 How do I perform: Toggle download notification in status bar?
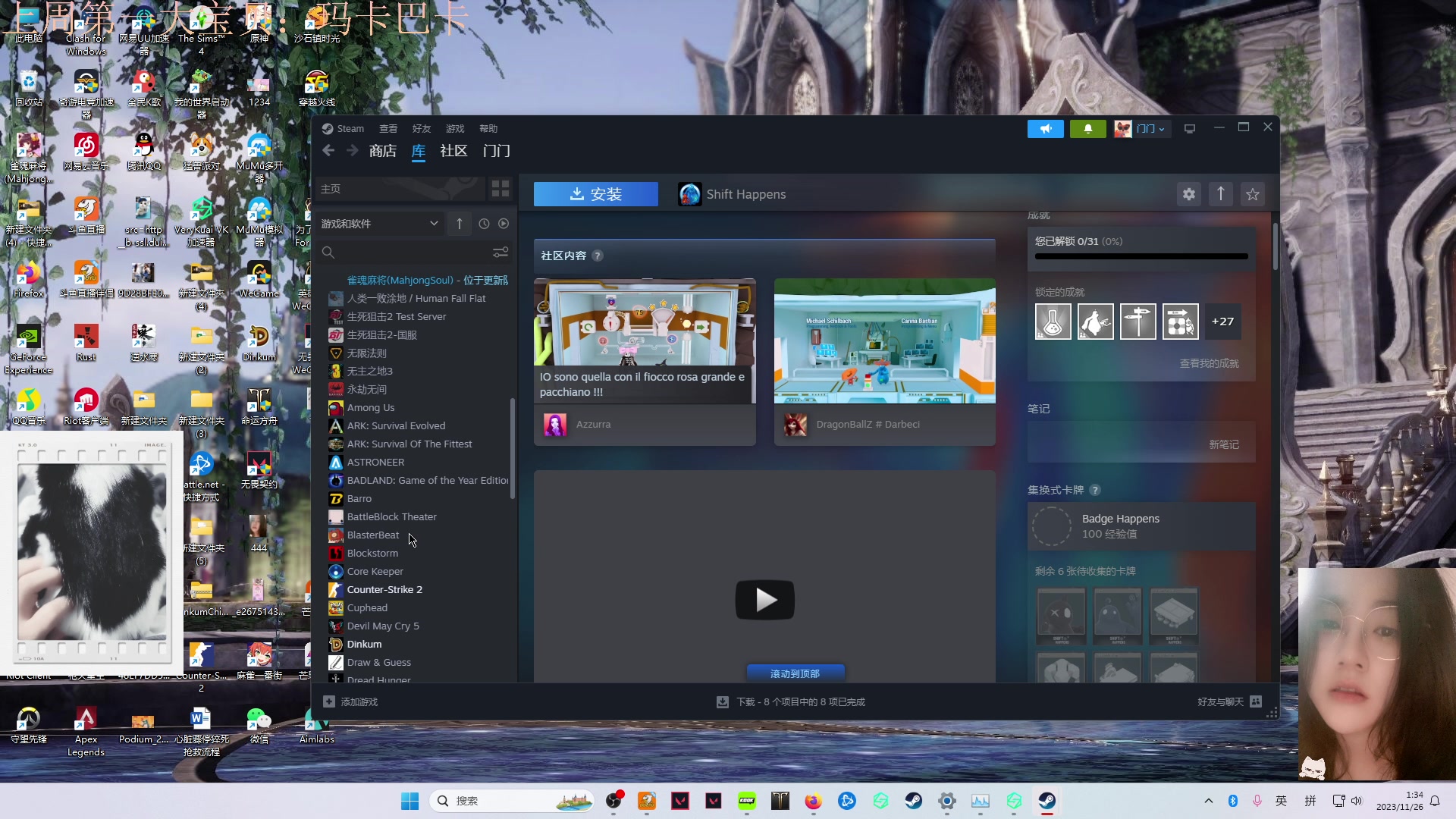point(723,700)
